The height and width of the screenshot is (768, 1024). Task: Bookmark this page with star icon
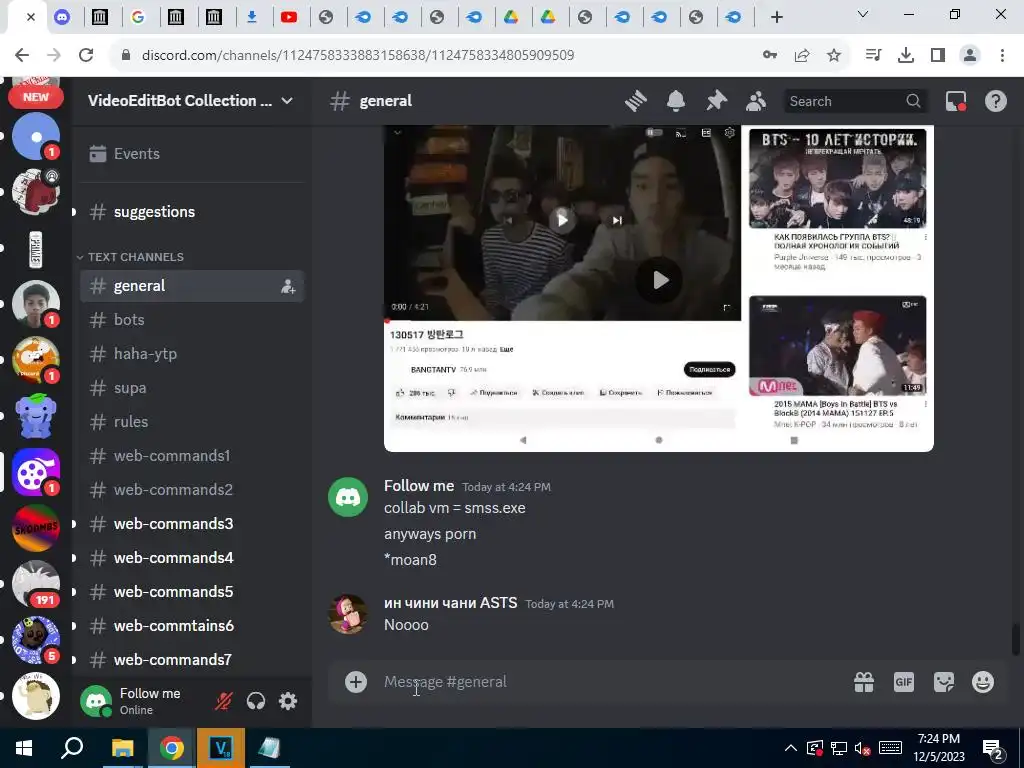click(x=834, y=55)
